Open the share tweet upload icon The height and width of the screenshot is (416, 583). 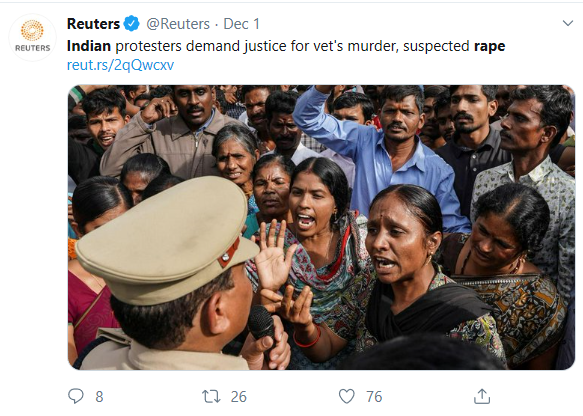point(482,396)
